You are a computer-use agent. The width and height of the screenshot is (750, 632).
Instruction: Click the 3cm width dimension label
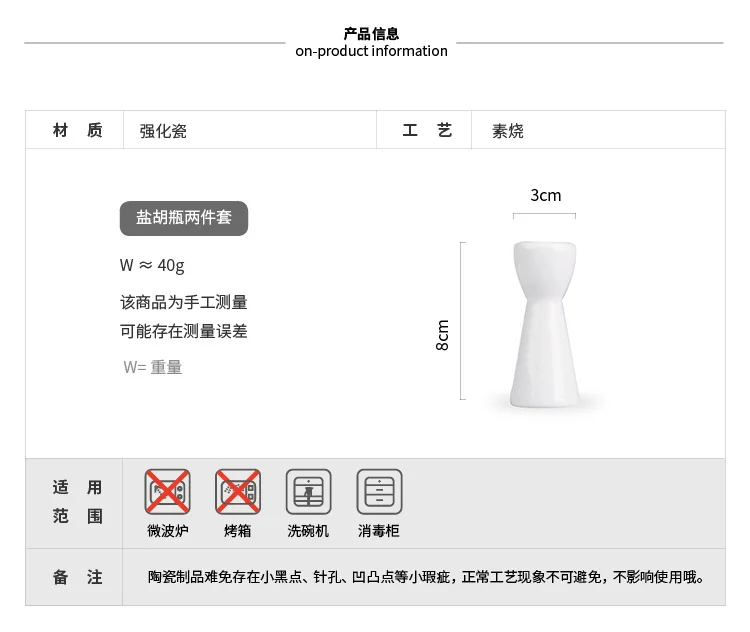tap(545, 195)
